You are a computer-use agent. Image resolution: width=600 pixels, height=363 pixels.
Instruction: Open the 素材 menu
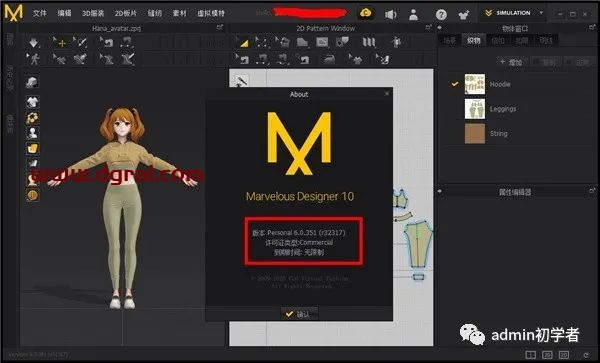[179, 13]
